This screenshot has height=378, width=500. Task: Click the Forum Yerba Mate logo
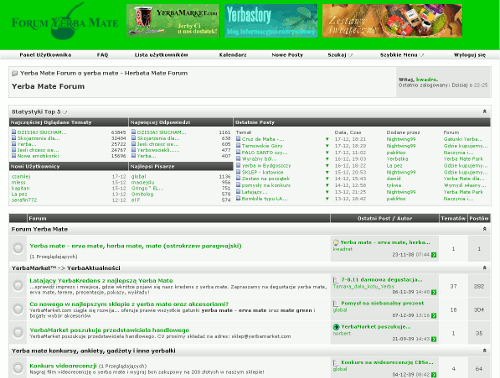[x=65, y=21]
